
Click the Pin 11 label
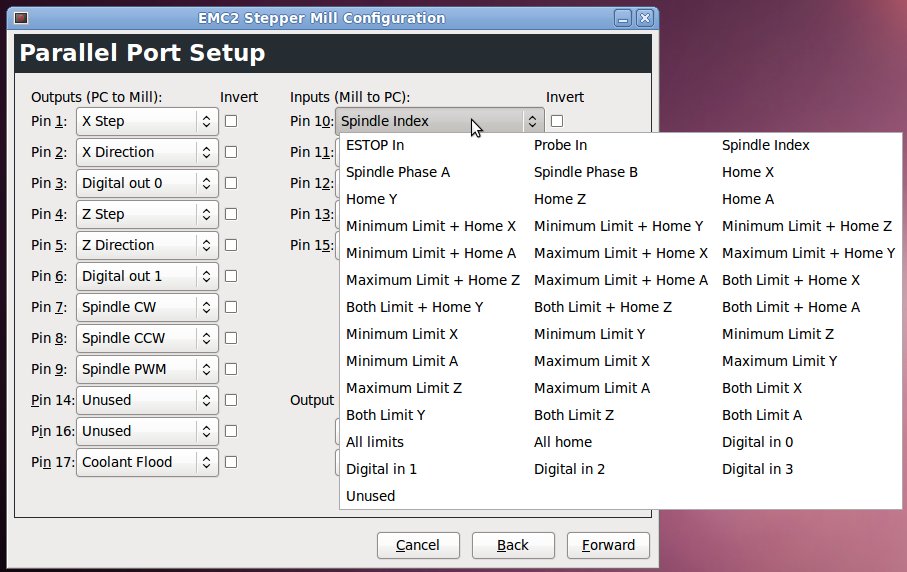coord(311,152)
